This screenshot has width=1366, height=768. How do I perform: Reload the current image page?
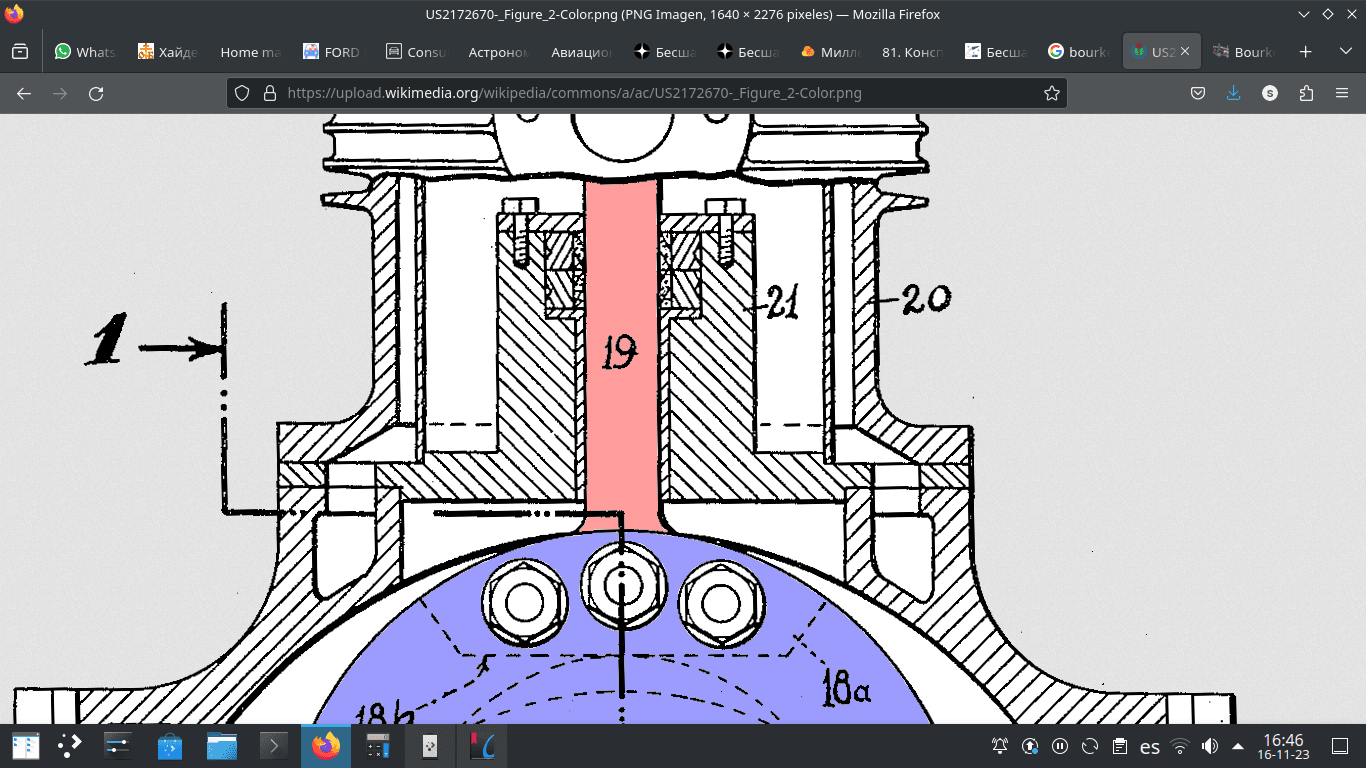[95, 93]
